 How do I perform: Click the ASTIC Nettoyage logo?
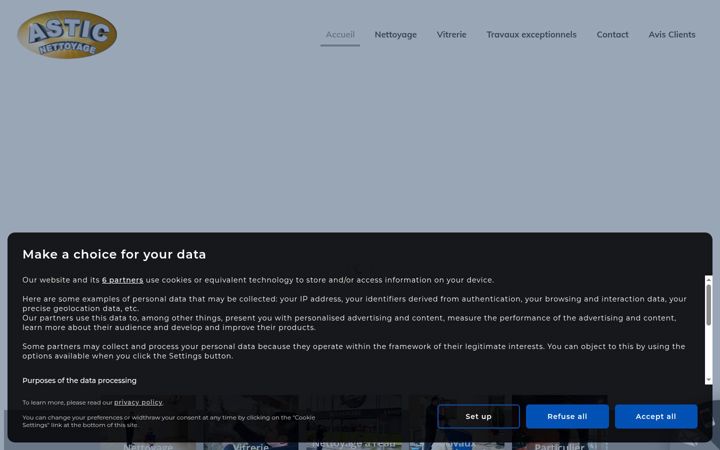point(67,34)
